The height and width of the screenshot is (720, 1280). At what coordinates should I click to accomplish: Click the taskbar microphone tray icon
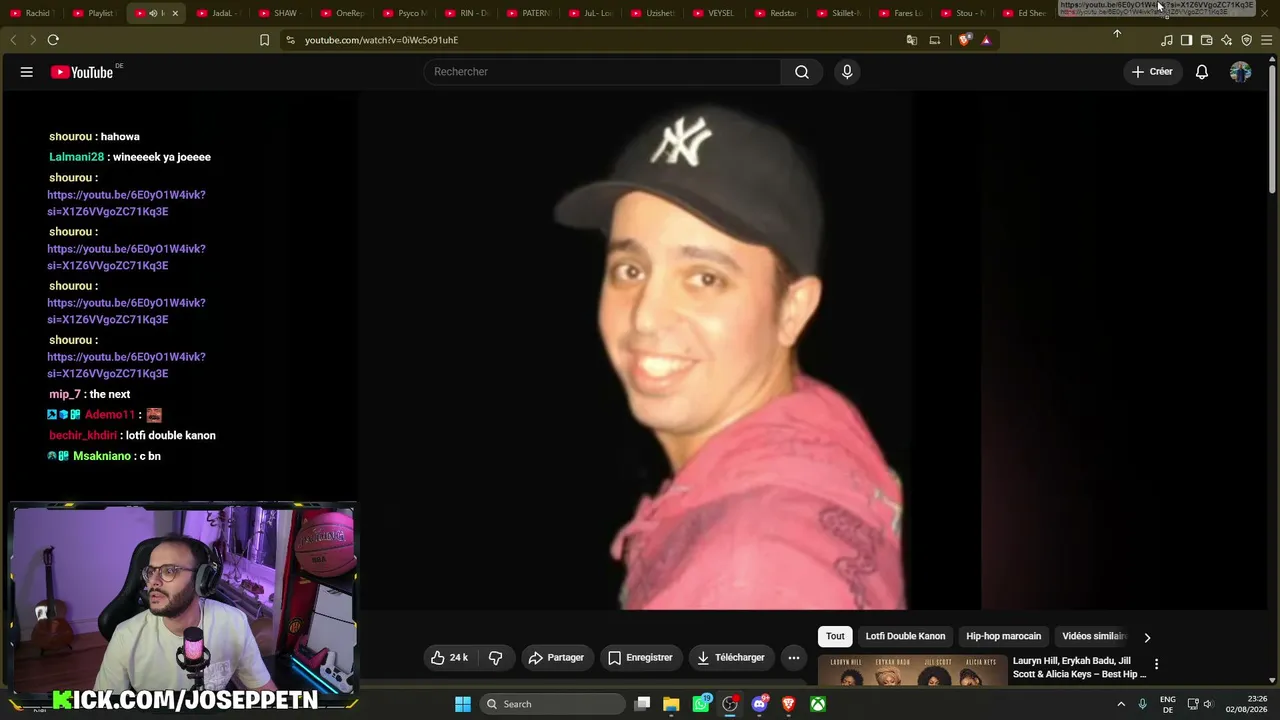pos(1142,704)
